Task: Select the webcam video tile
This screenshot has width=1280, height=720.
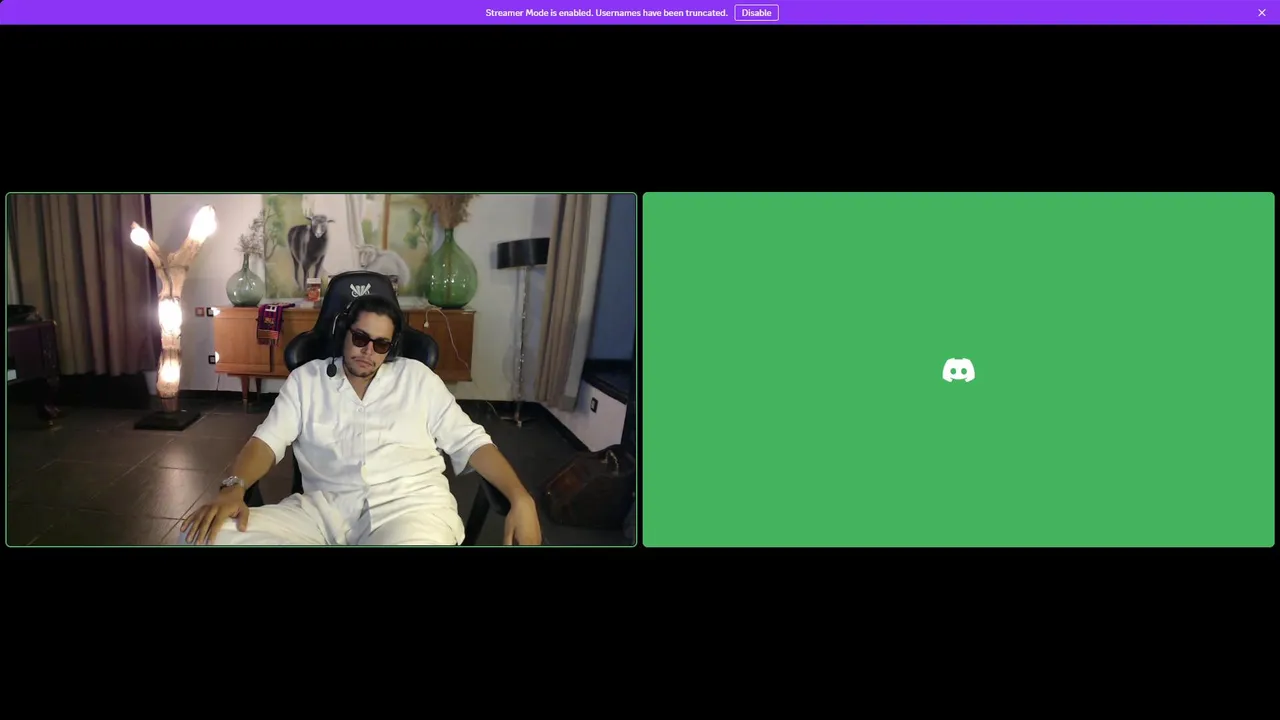Action: 321,369
